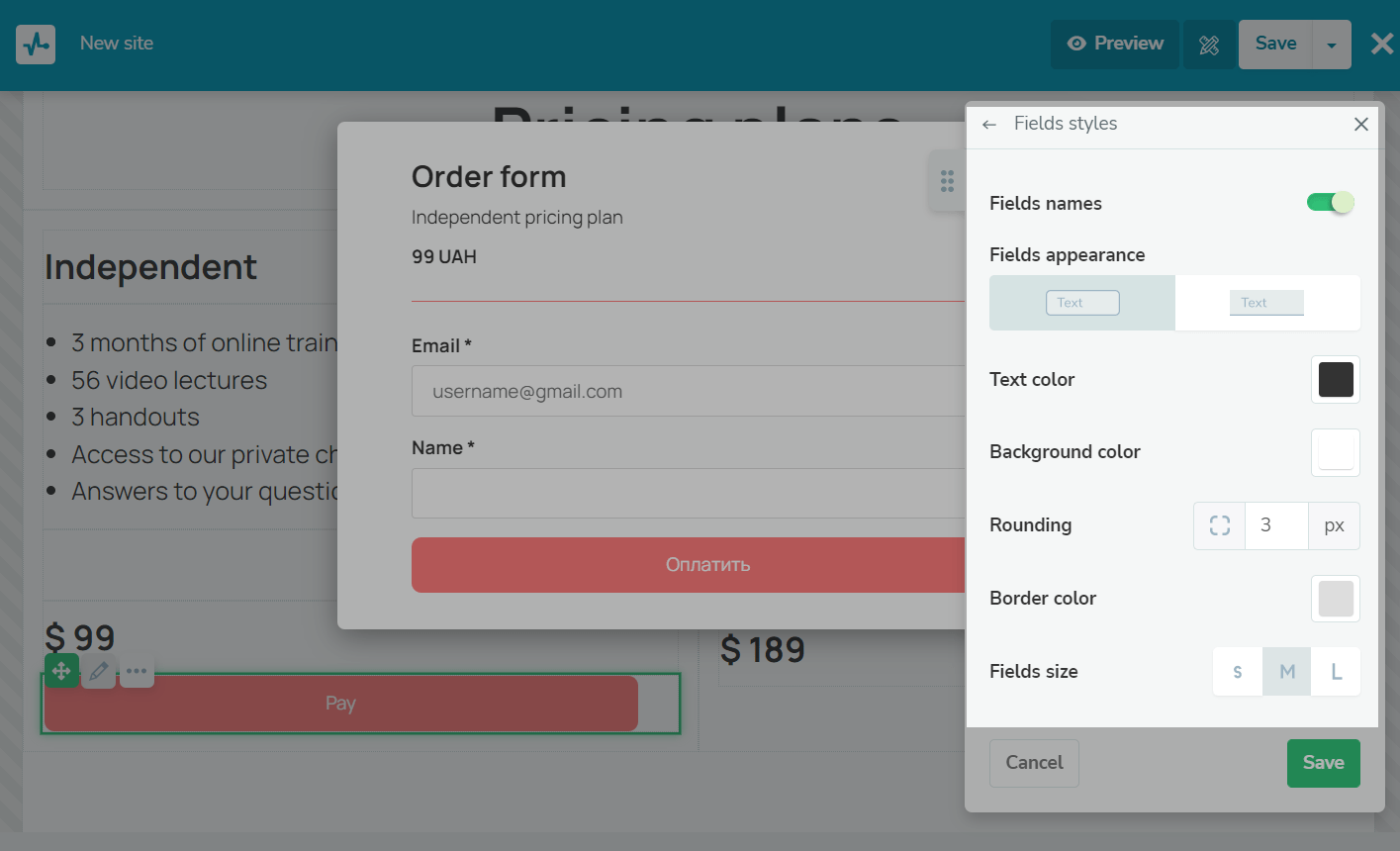1400x851 pixels.
Task: Click the rounding corners icon
Action: [x=1220, y=525]
